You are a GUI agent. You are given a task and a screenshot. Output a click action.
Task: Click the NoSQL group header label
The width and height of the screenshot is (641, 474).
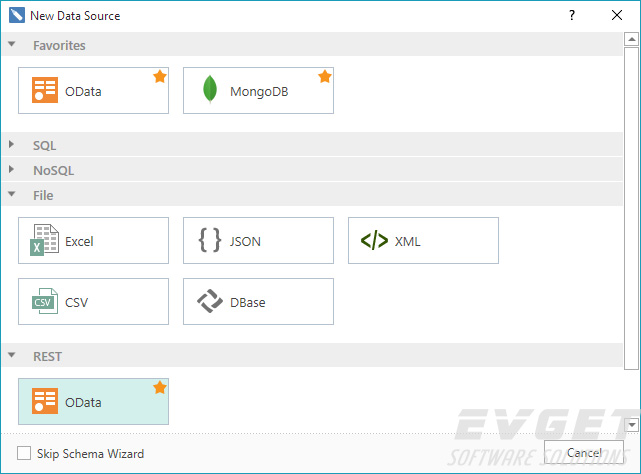pyautogui.click(x=54, y=171)
